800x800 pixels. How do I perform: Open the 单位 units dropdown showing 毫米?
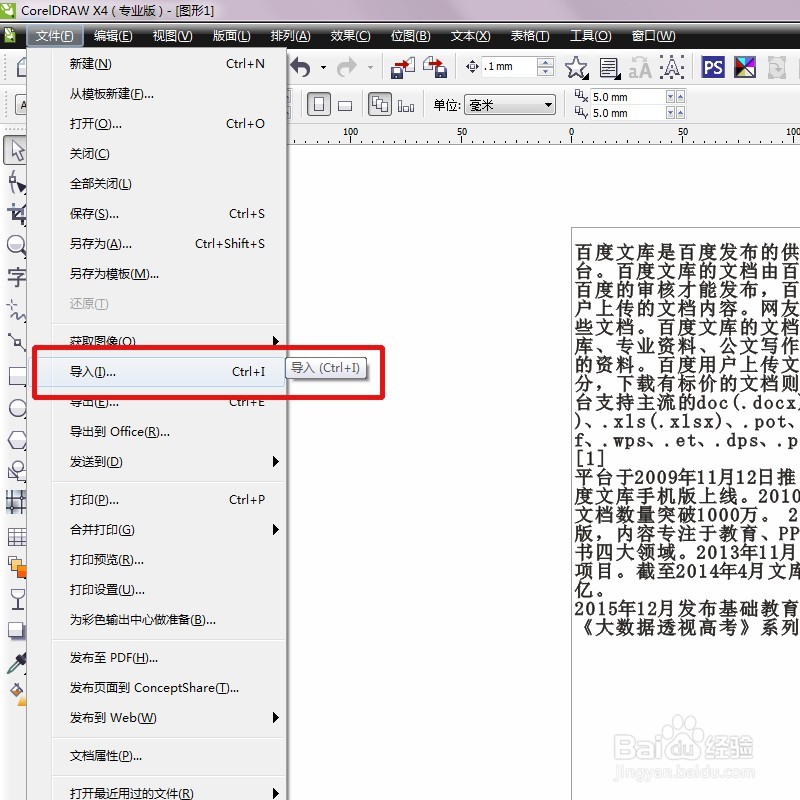[510, 105]
